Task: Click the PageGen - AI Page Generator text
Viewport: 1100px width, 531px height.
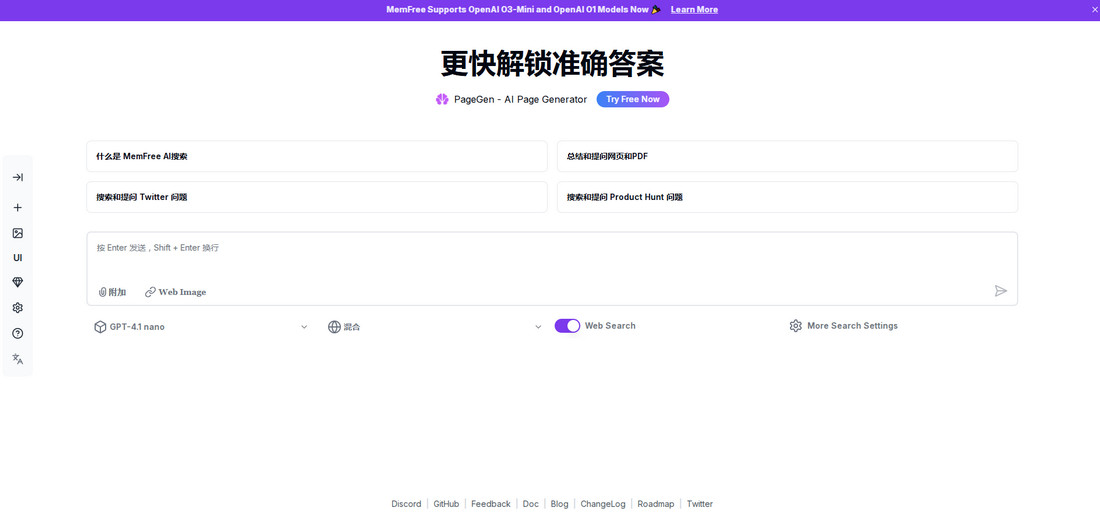Action: pos(521,100)
